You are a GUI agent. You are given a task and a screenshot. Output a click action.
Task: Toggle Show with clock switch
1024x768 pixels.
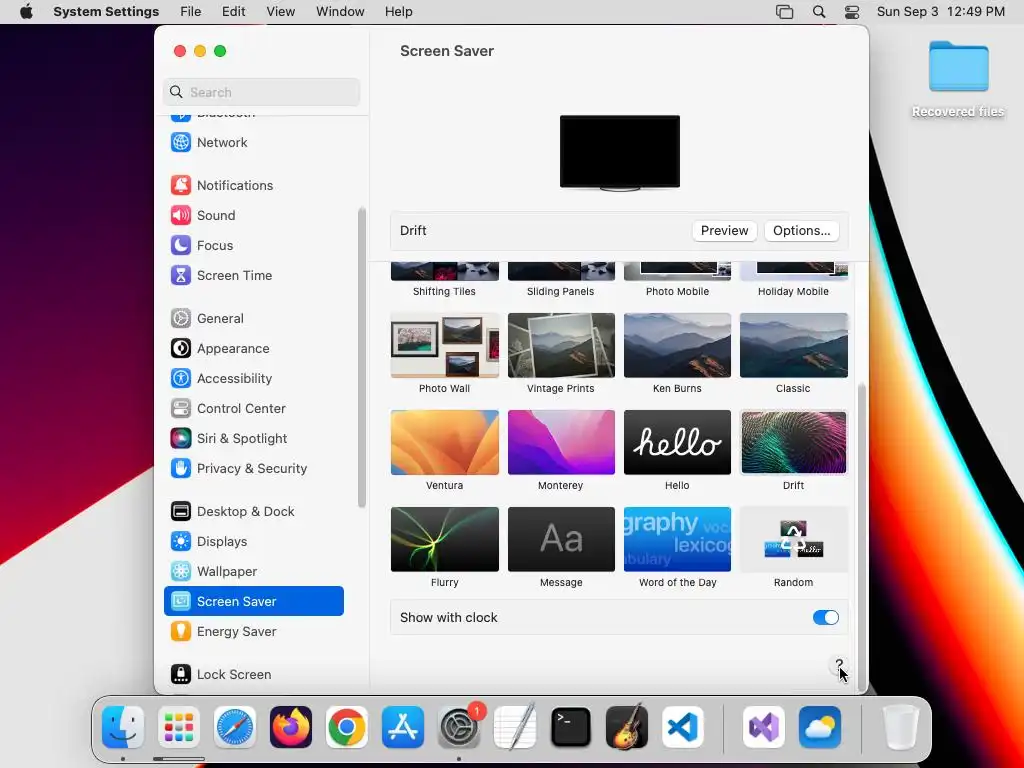pyautogui.click(x=825, y=618)
